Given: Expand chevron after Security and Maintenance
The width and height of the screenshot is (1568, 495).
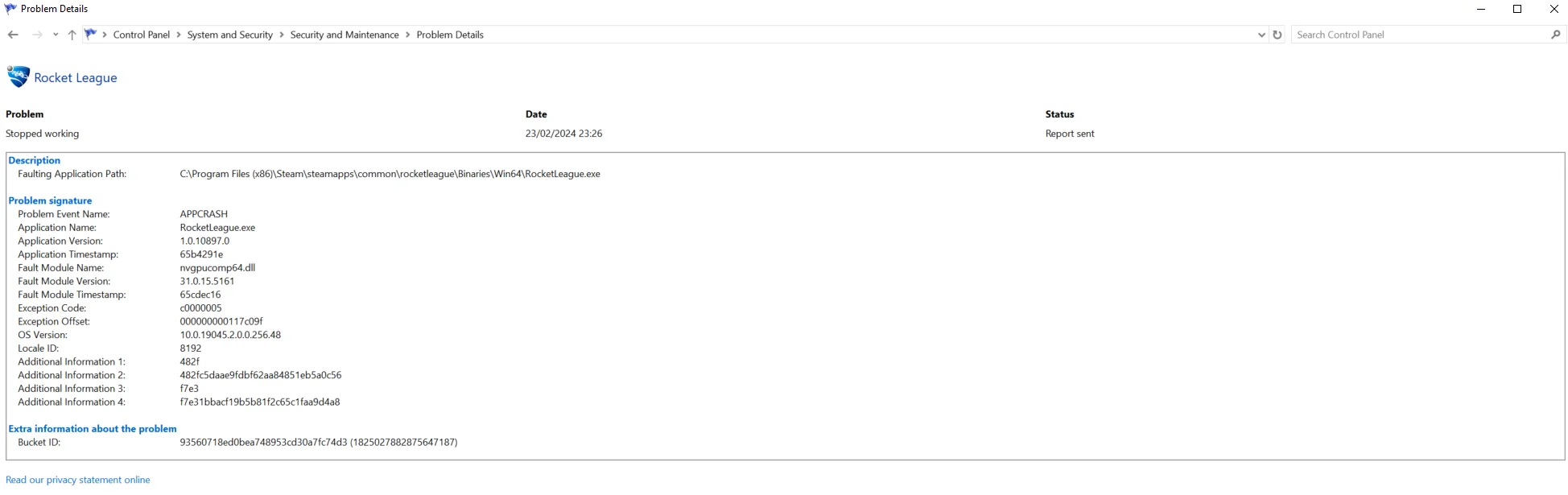Looking at the screenshot, I should pos(408,35).
